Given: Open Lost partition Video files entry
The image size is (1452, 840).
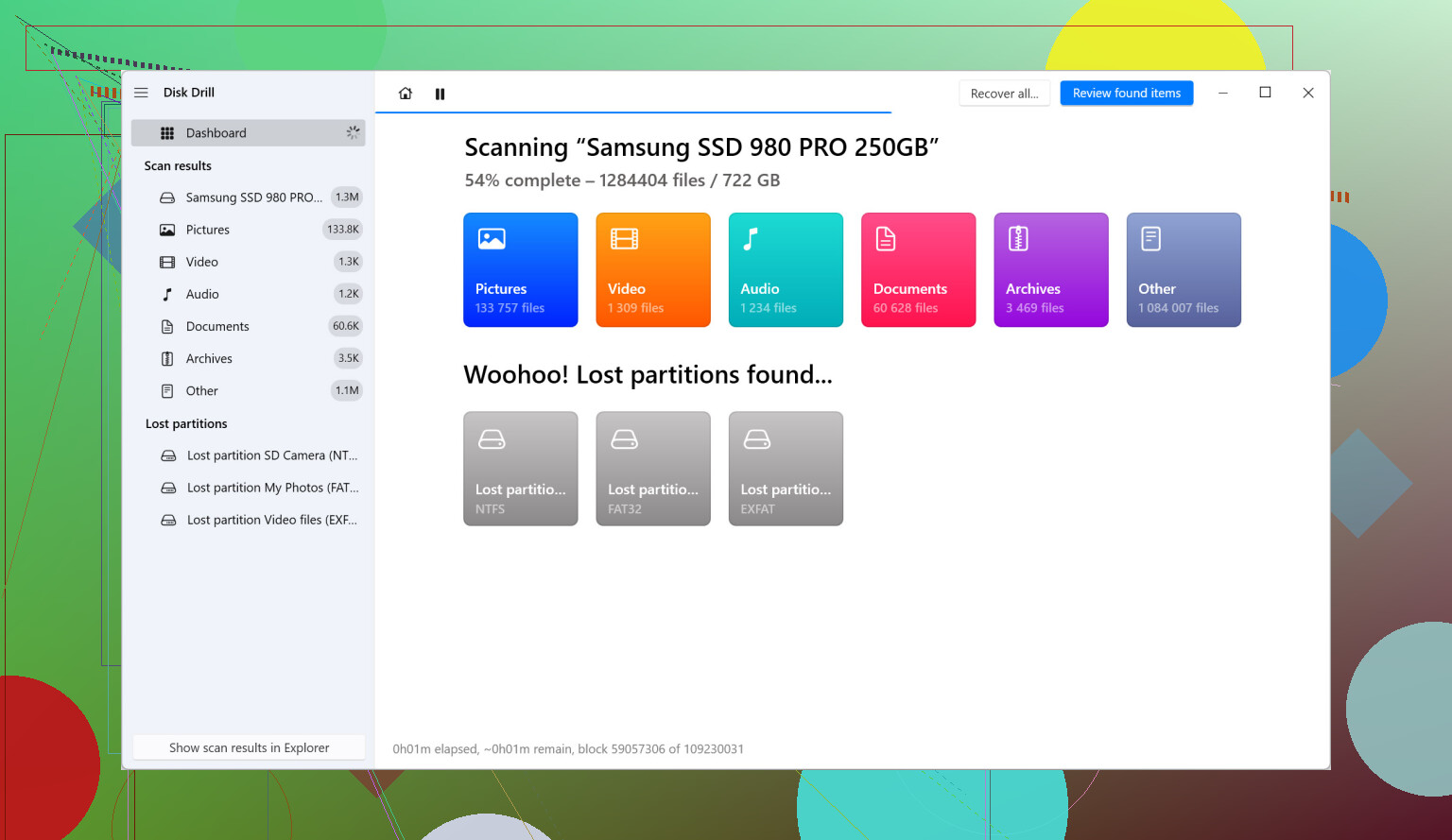Looking at the screenshot, I should pyautogui.click(x=249, y=520).
